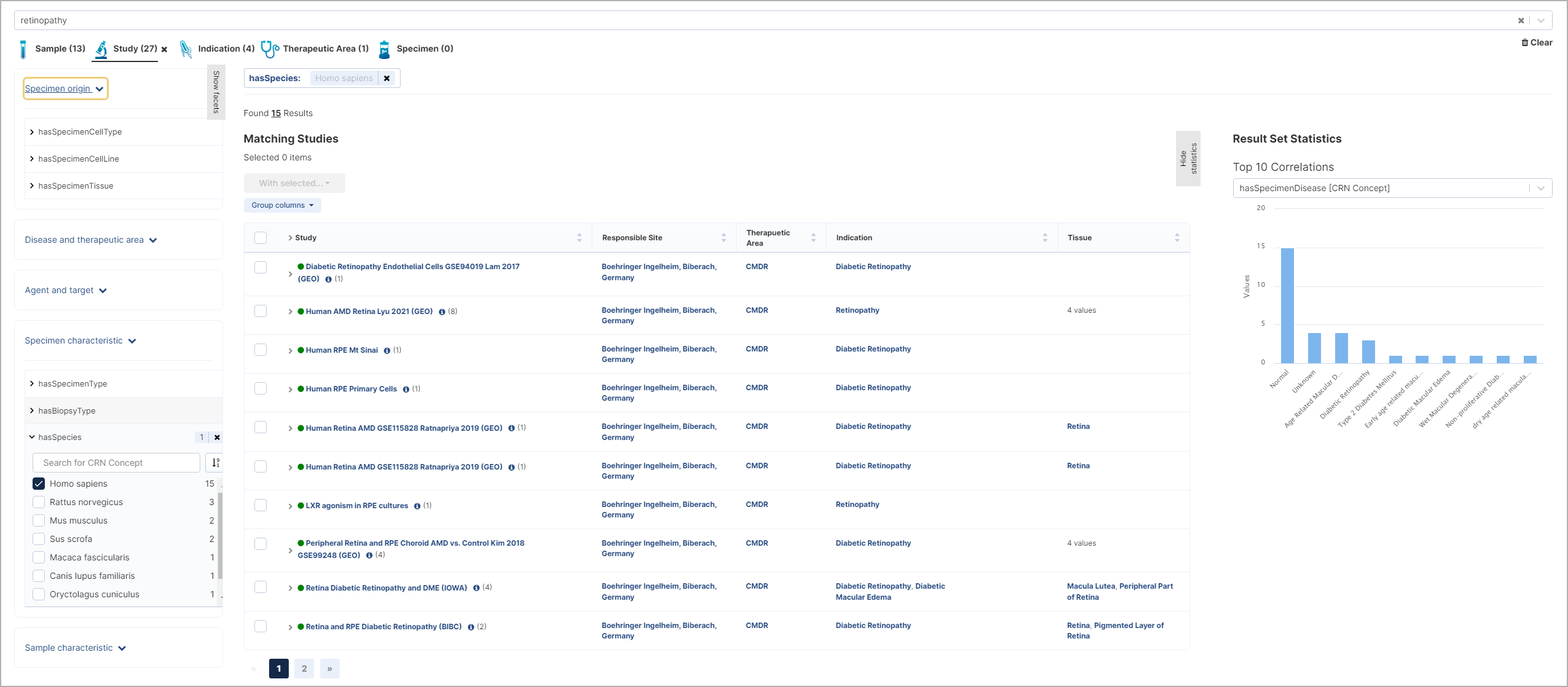Check the Mus musculus species checkbox
Image resolution: width=1568 pixels, height=687 pixels.
[x=39, y=520]
